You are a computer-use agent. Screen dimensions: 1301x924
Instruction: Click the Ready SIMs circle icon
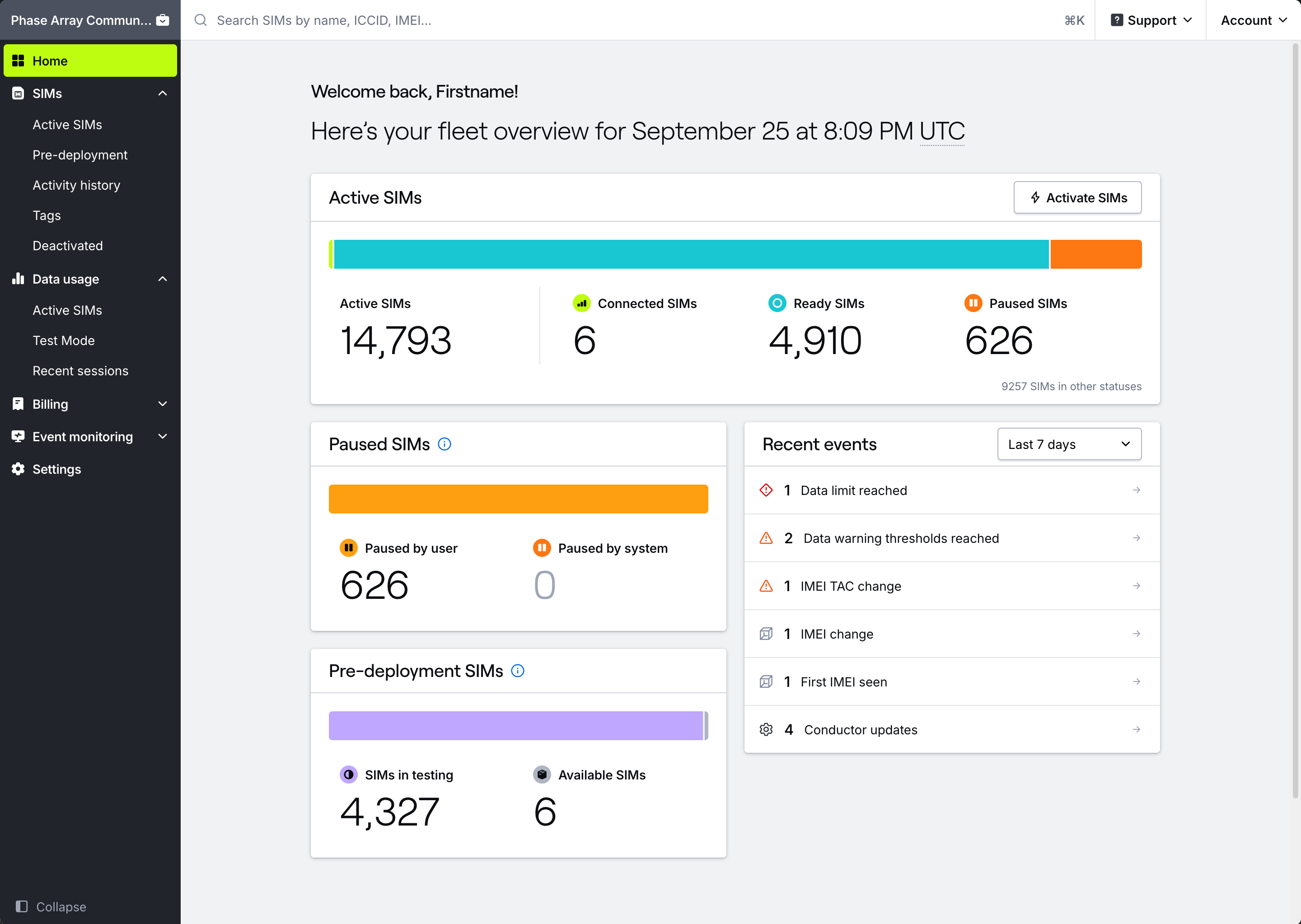777,303
